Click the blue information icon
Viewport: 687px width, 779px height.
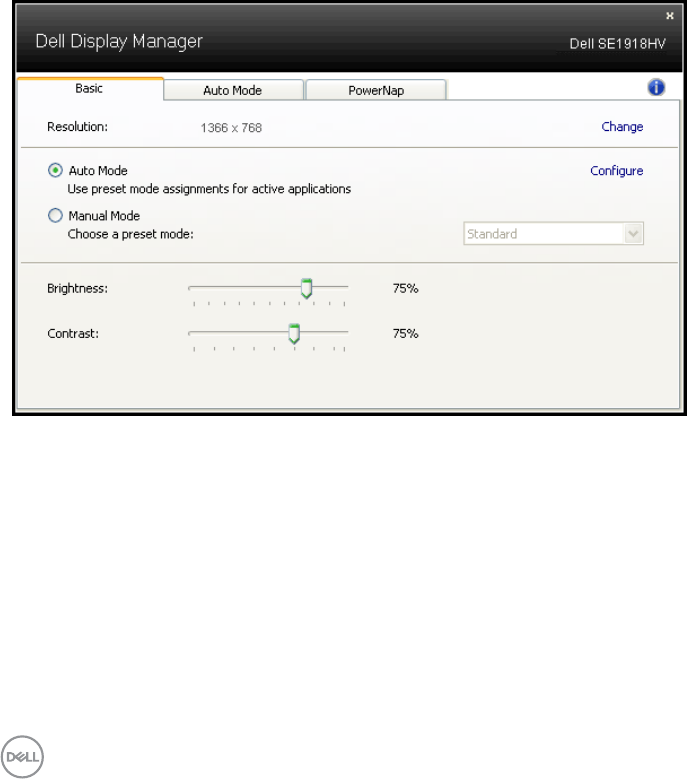tap(656, 87)
